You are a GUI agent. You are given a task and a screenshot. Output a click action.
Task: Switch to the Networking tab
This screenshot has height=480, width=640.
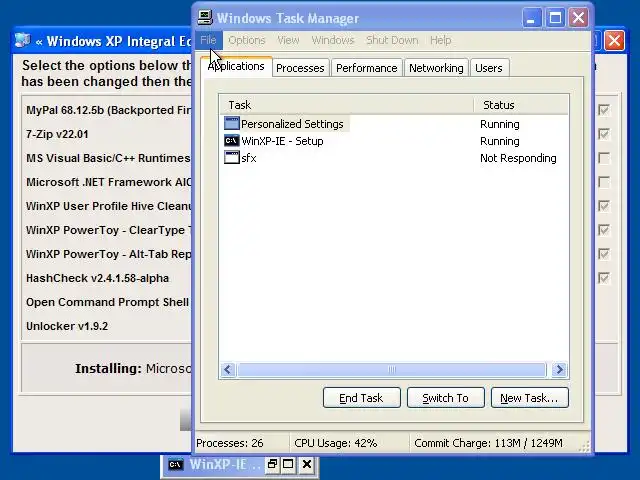coord(436,68)
